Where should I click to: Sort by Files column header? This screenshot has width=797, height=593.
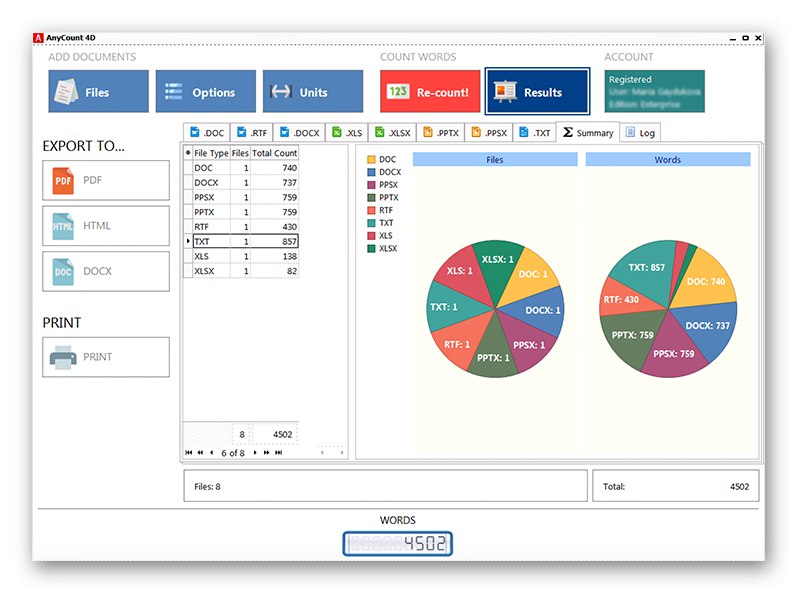click(240, 153)
